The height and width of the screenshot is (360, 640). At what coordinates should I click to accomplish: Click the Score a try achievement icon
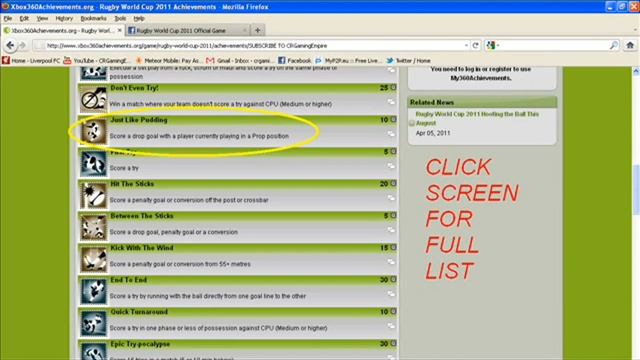[93, 163]
